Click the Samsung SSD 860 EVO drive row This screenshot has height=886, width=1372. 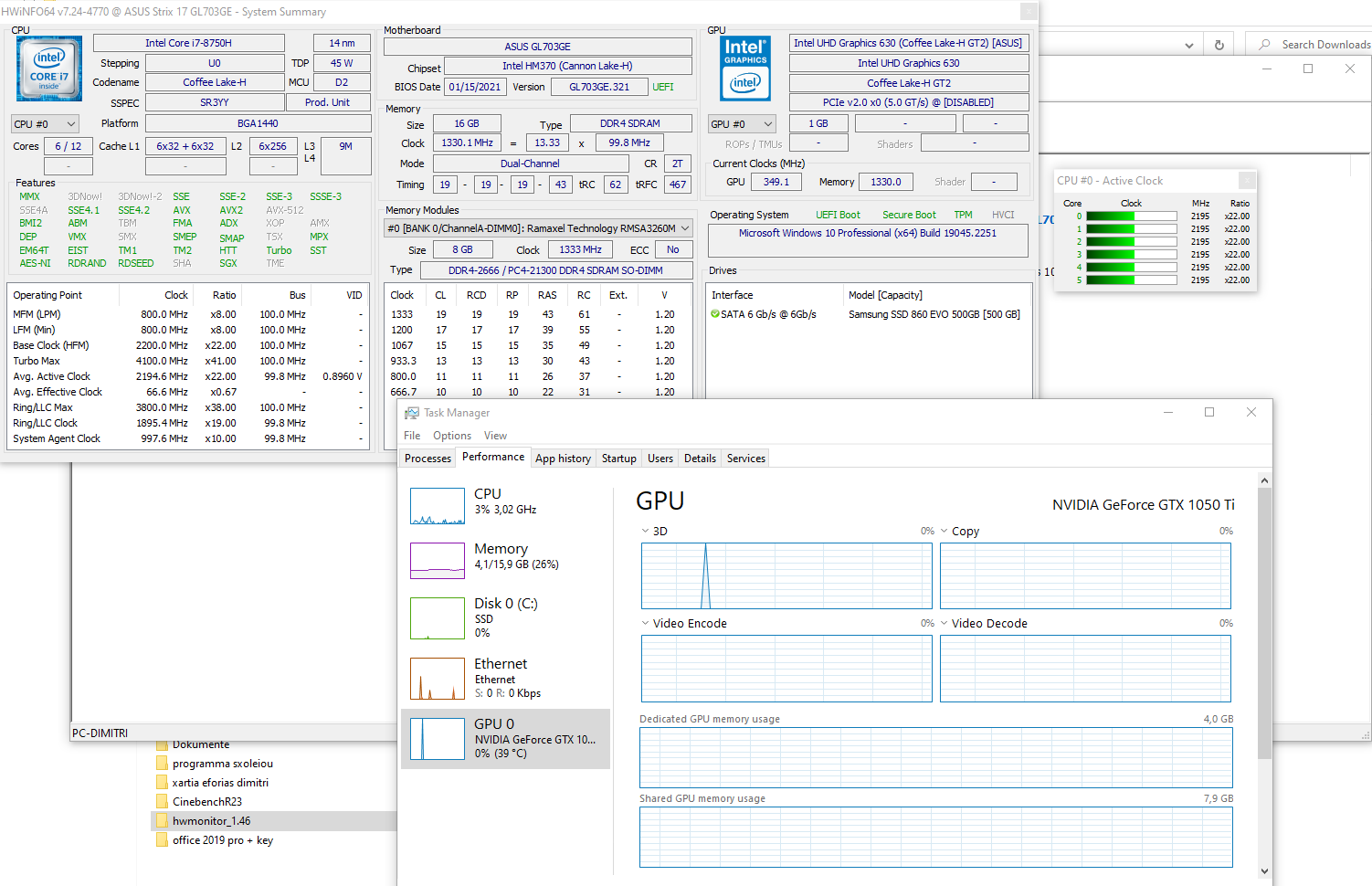point(869,314)
